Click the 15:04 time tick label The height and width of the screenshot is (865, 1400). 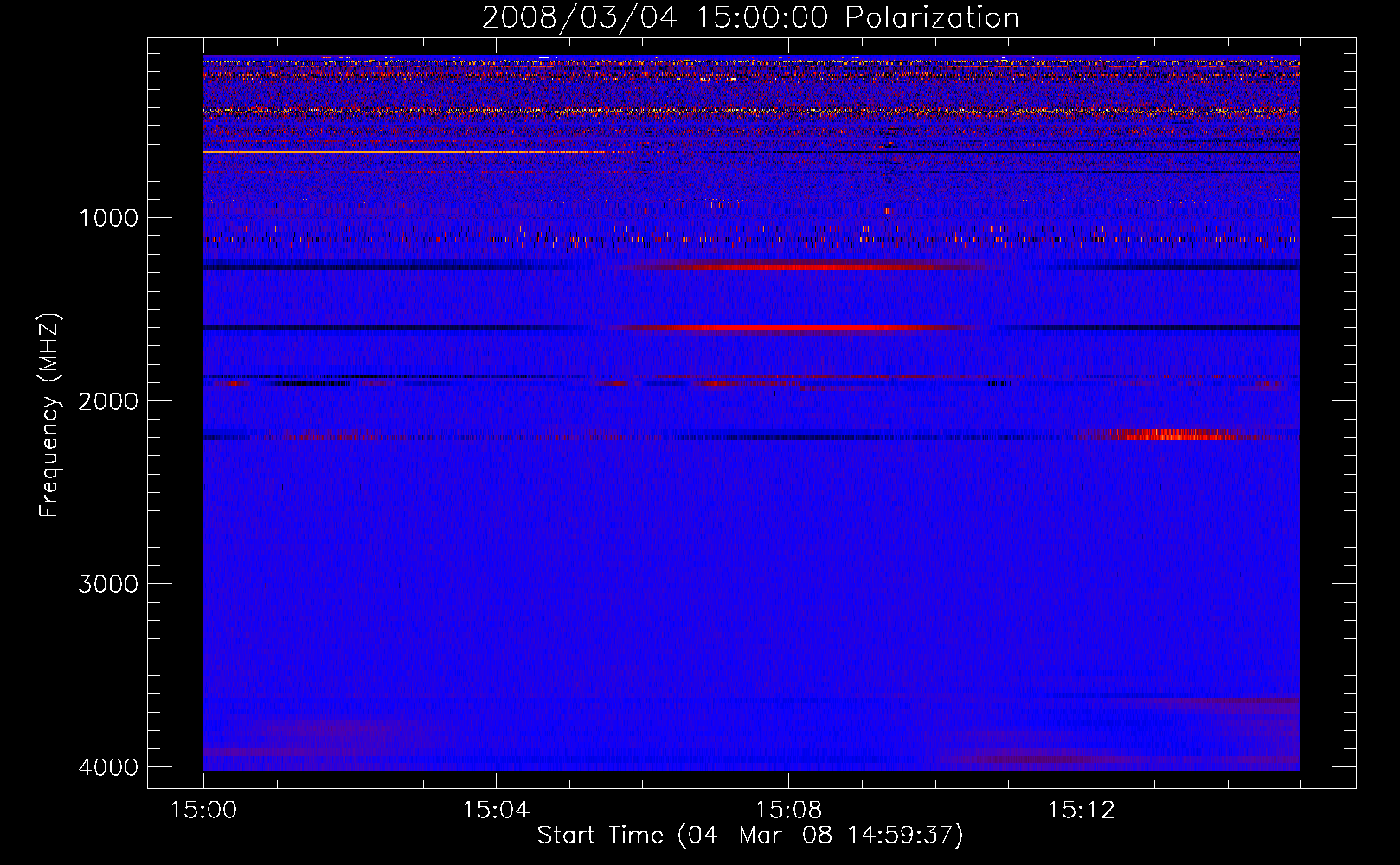click(x=496, y=810)
